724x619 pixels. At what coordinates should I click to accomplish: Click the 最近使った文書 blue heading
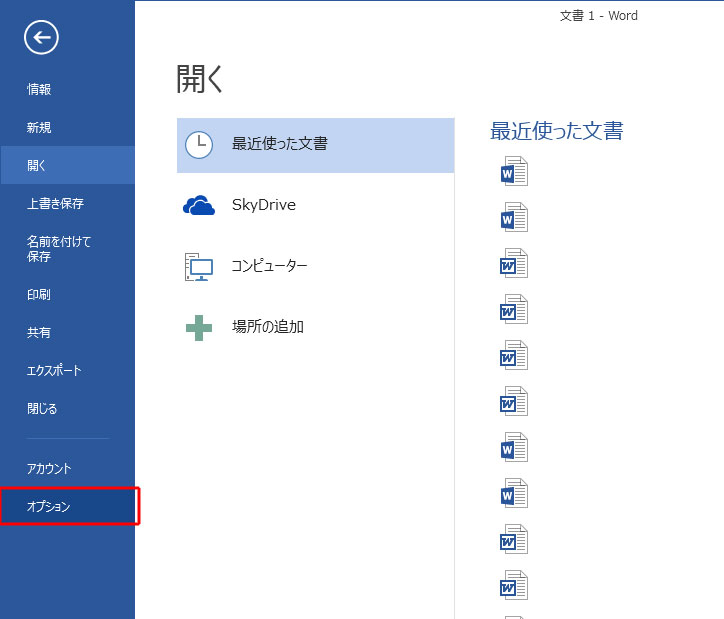point(557,131)
